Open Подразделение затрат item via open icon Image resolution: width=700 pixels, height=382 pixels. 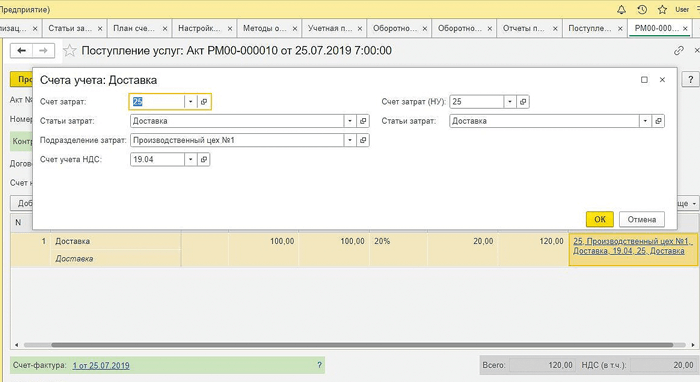[363, 140]
